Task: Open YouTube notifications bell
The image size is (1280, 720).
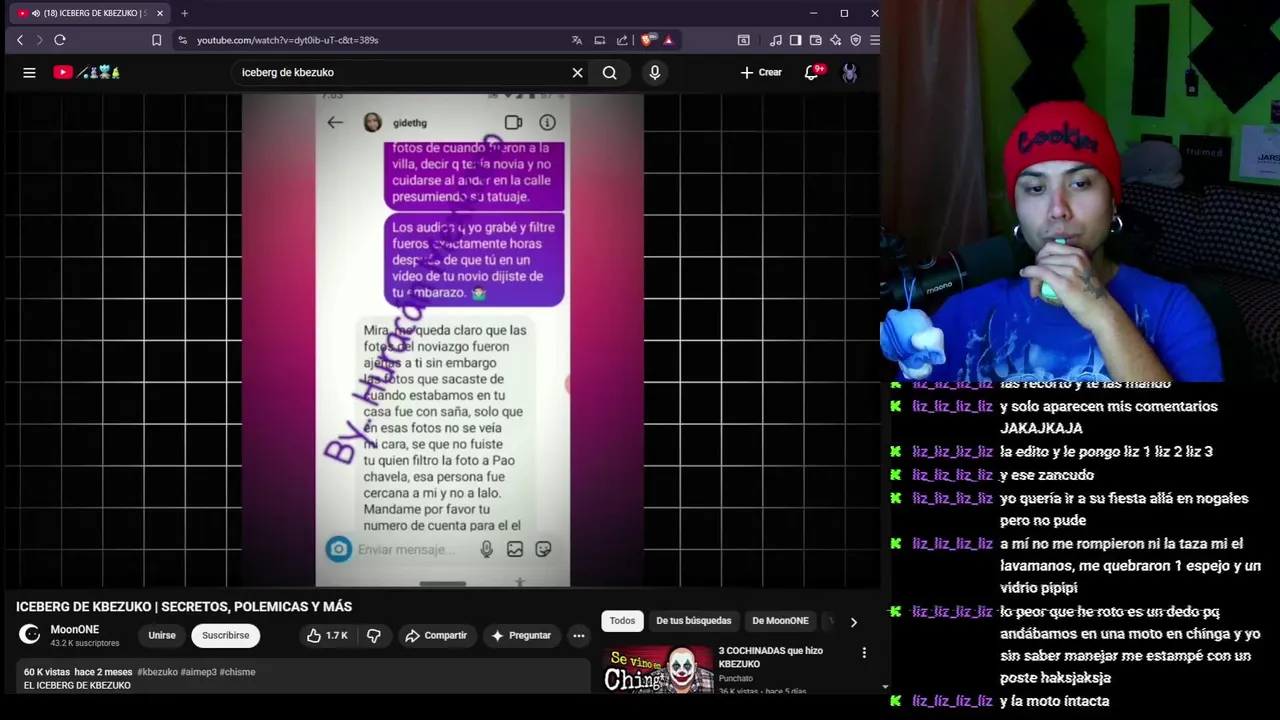Action: [812, 72]
